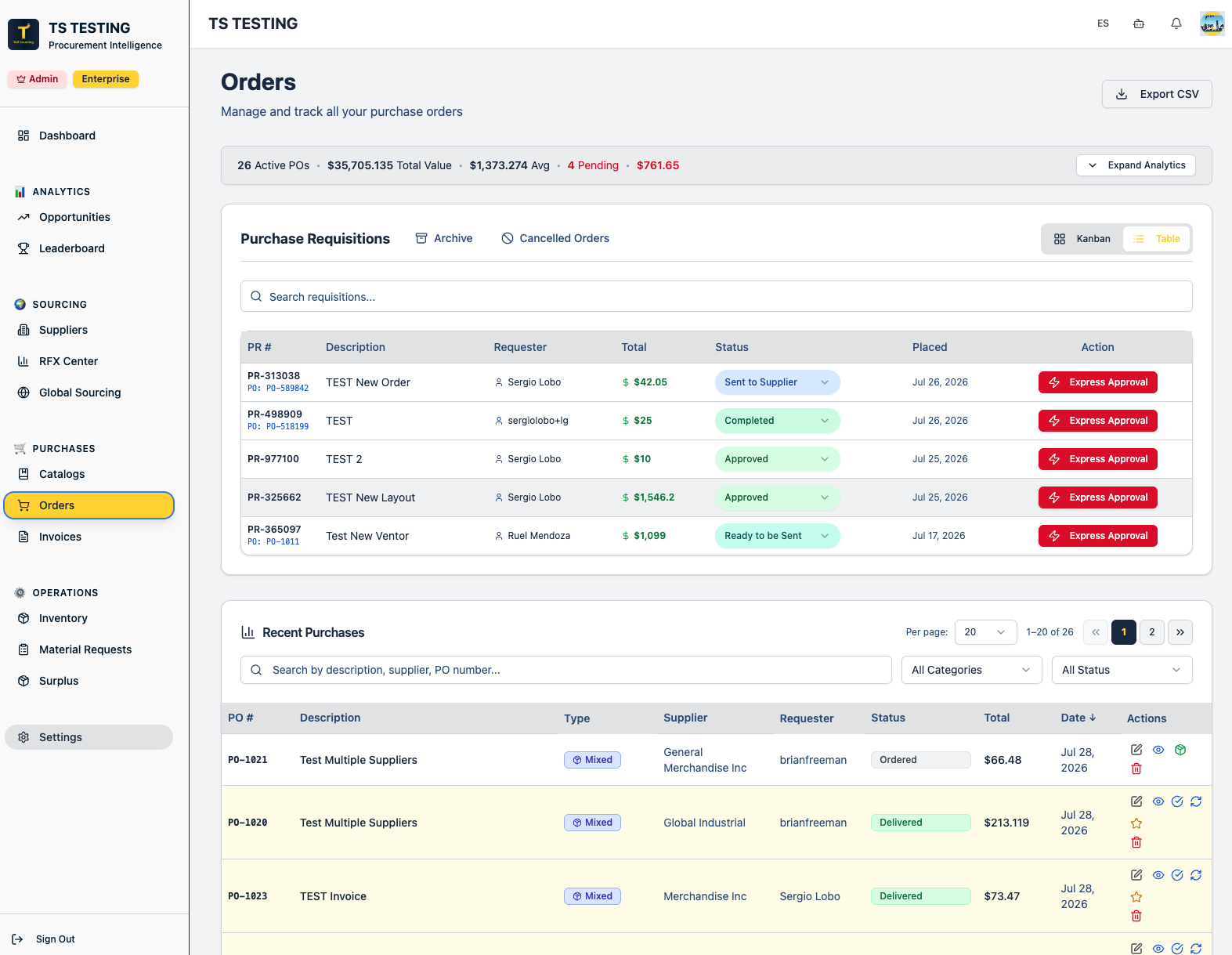Screen dimensions: 1232x955
Task: Select the Table view toggle
Action: [x=1157, y=239]
